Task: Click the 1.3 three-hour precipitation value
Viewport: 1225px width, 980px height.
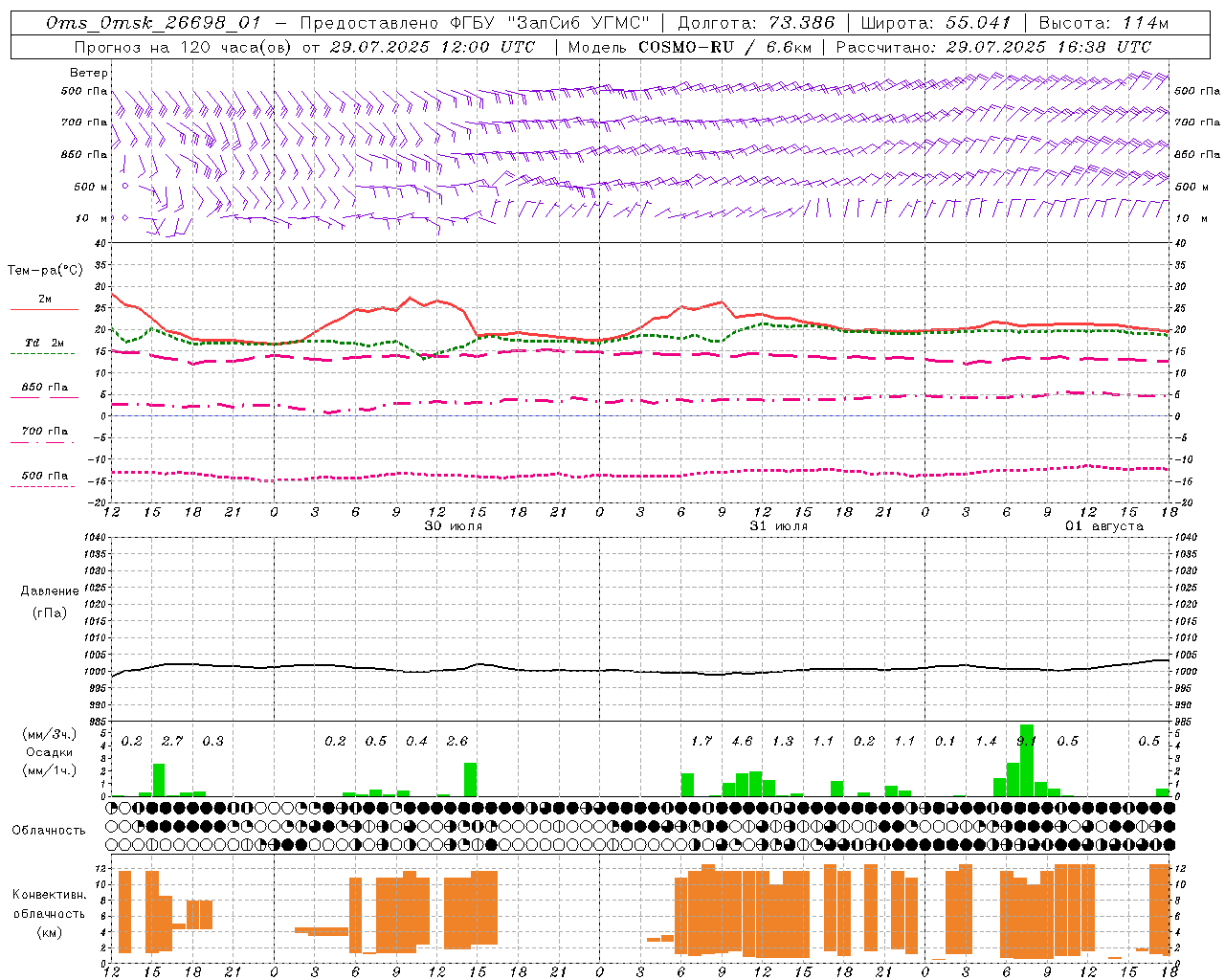Action: coord(783,742)
